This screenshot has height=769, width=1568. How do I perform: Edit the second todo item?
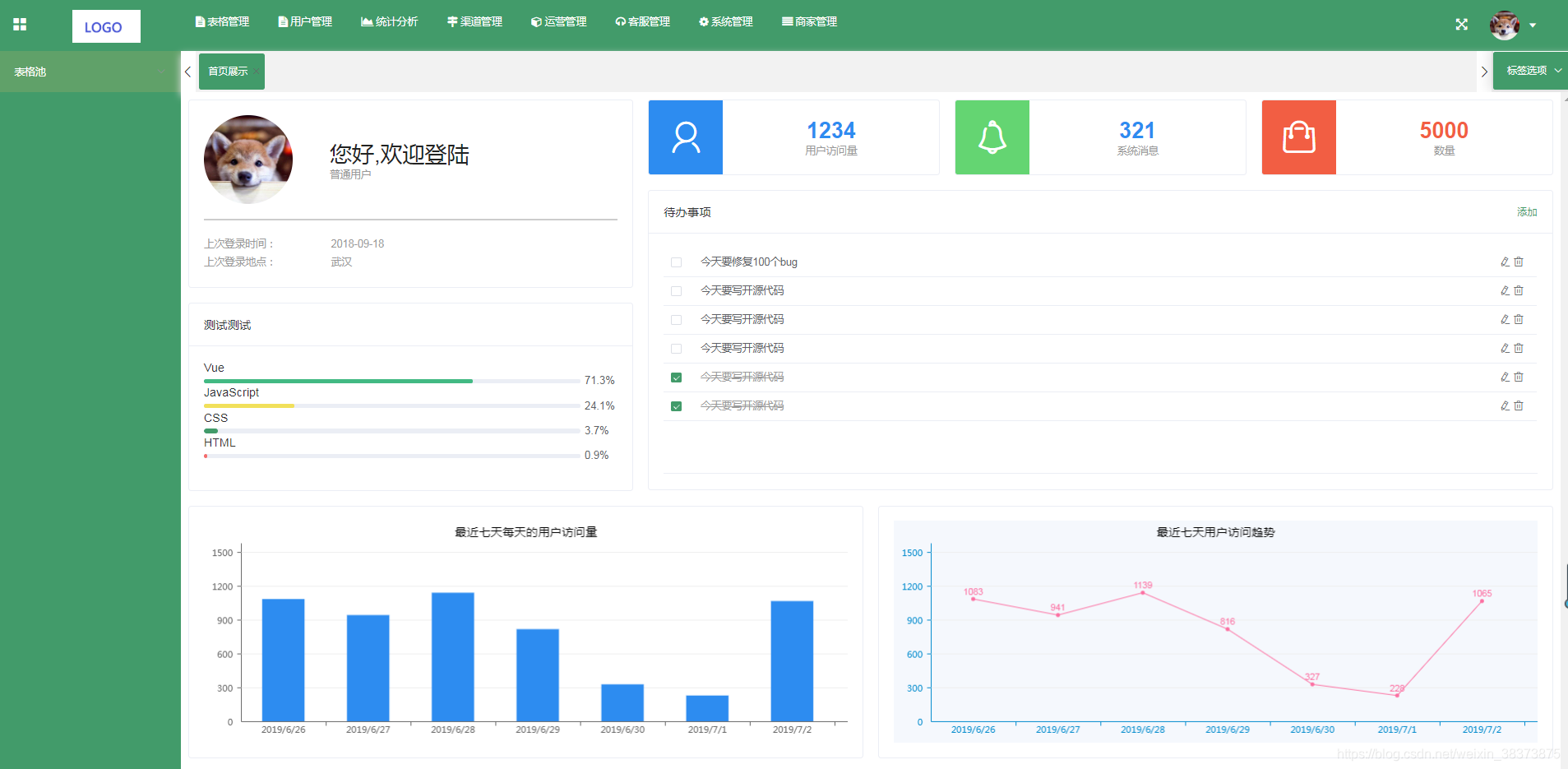coord(1505,290)
